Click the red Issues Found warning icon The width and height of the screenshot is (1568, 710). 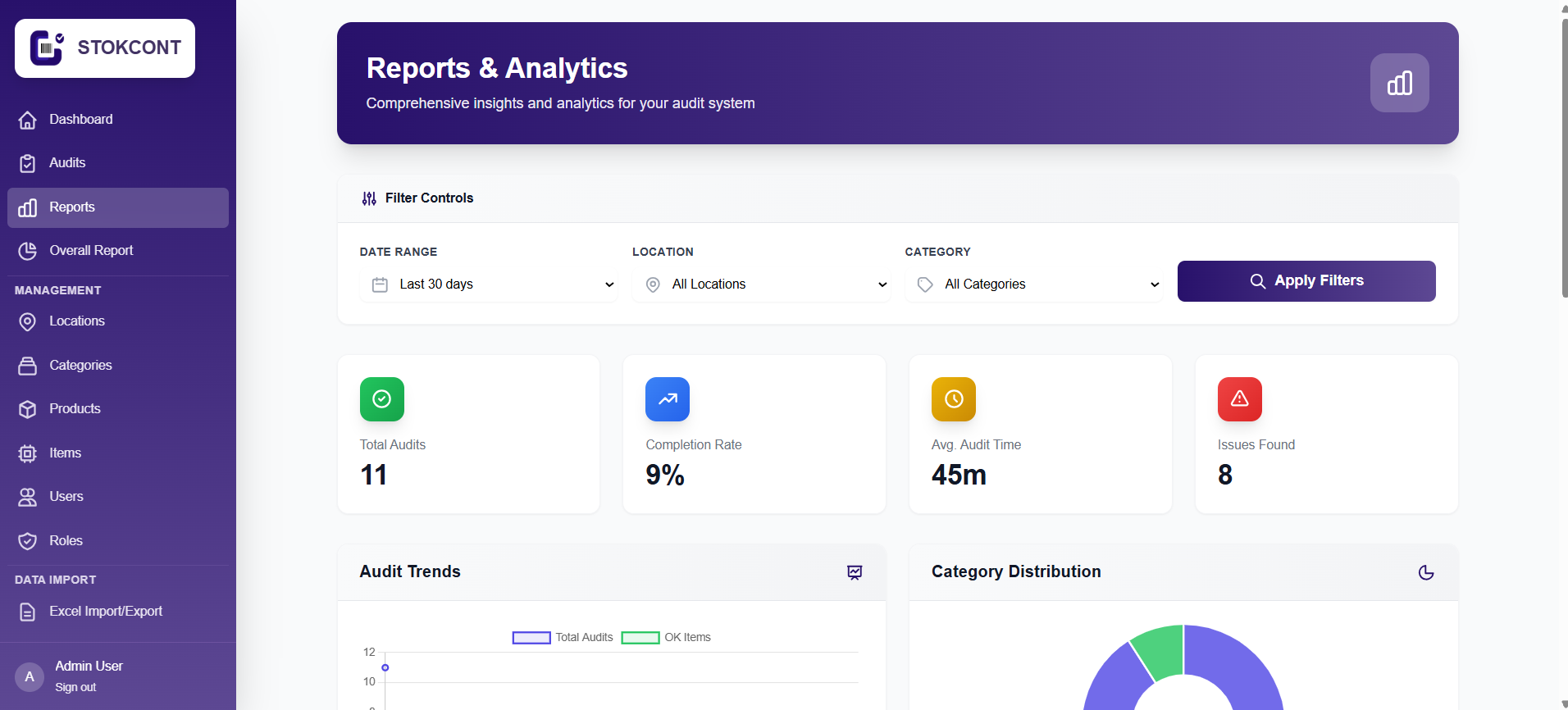click(1239, 399)
